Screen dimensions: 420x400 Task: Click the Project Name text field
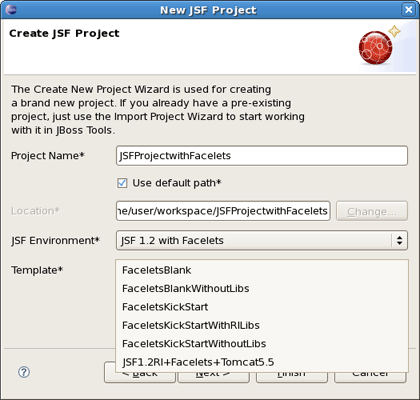[262, 156]
